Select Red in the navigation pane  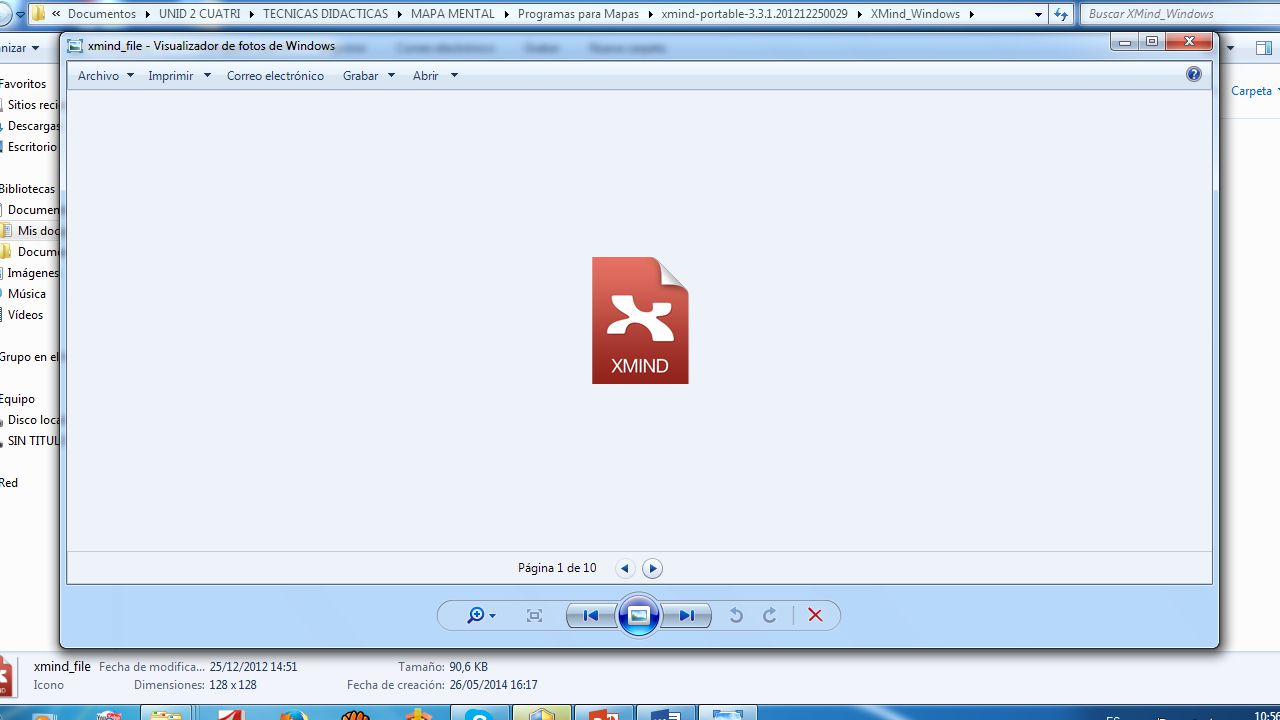pyautogui.click(x=9, y=483)
